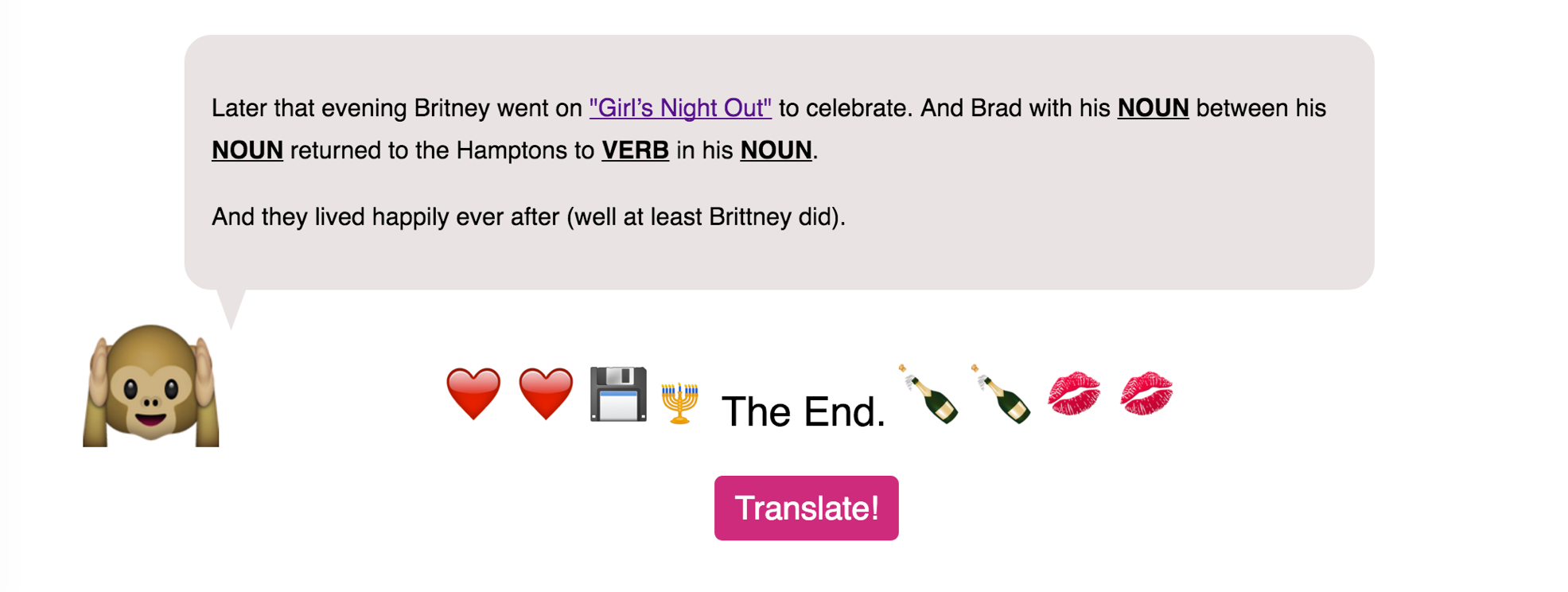Click the second kiss lips emoji

pyautogui.click(x=1146, y=394)
